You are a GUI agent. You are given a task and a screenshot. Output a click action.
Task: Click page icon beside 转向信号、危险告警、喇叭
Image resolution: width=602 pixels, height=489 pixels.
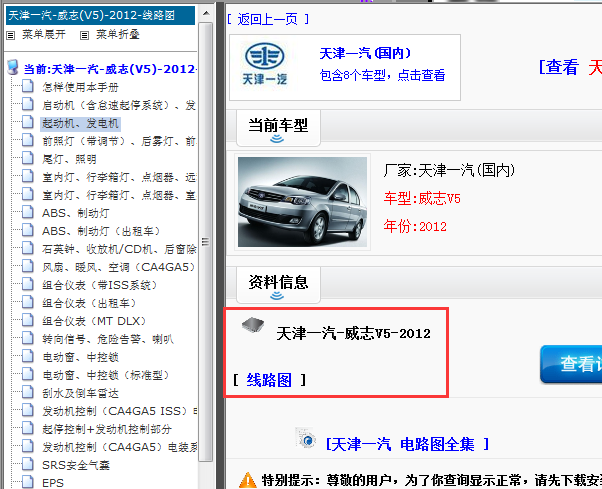28,339
